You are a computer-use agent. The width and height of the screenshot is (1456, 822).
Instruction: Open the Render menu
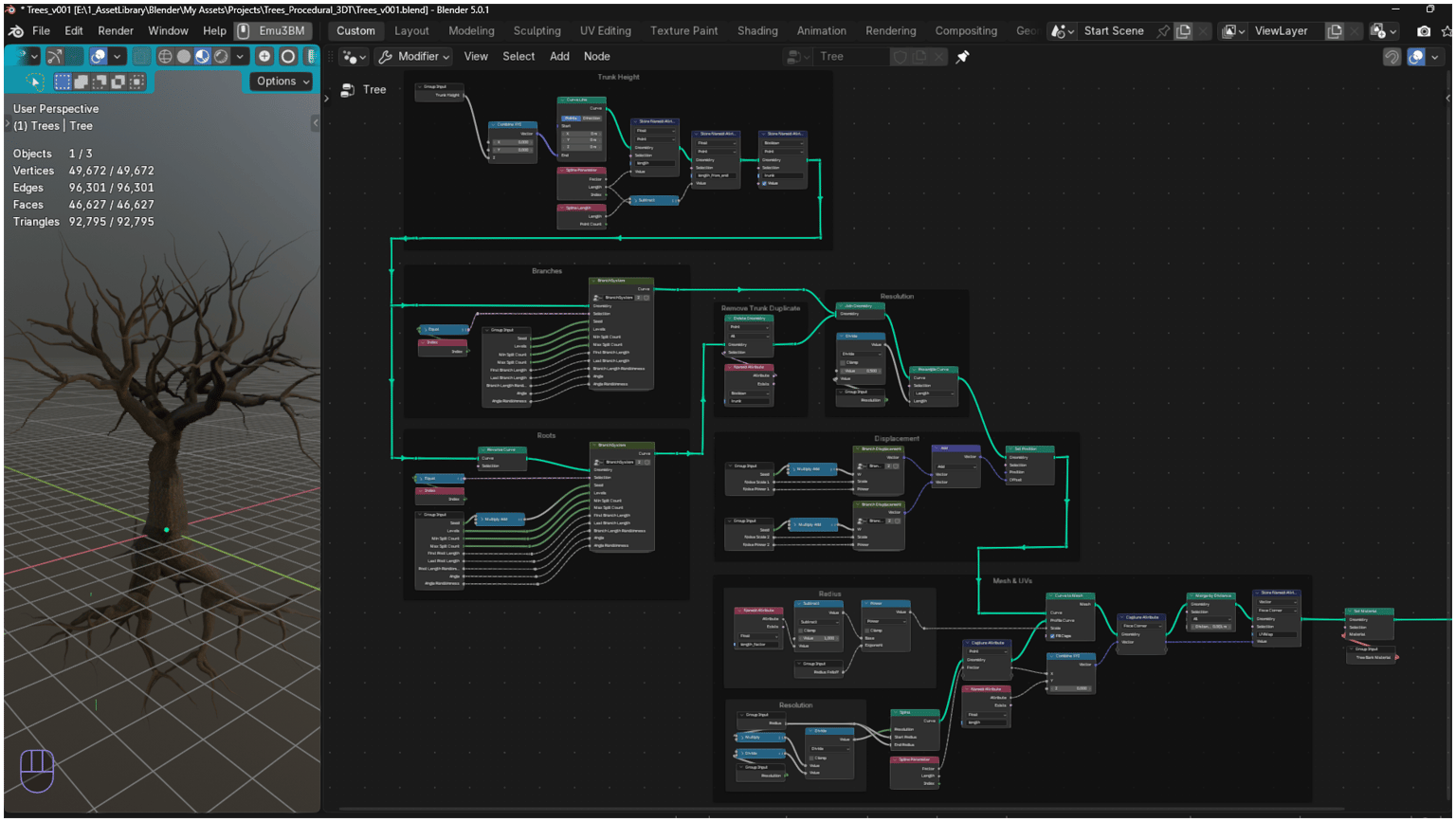click(x=116, y=31)
